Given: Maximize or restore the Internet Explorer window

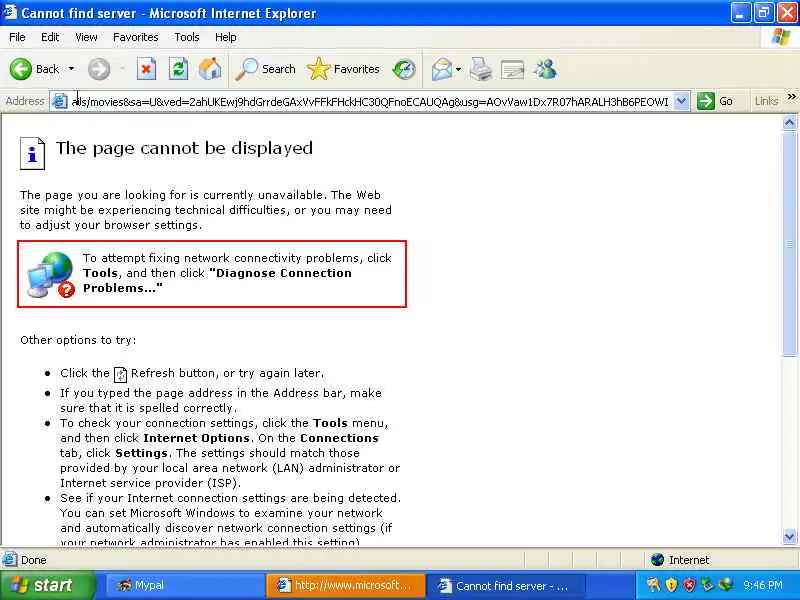Looking at the screenshot, I should (x=764, y=12).
